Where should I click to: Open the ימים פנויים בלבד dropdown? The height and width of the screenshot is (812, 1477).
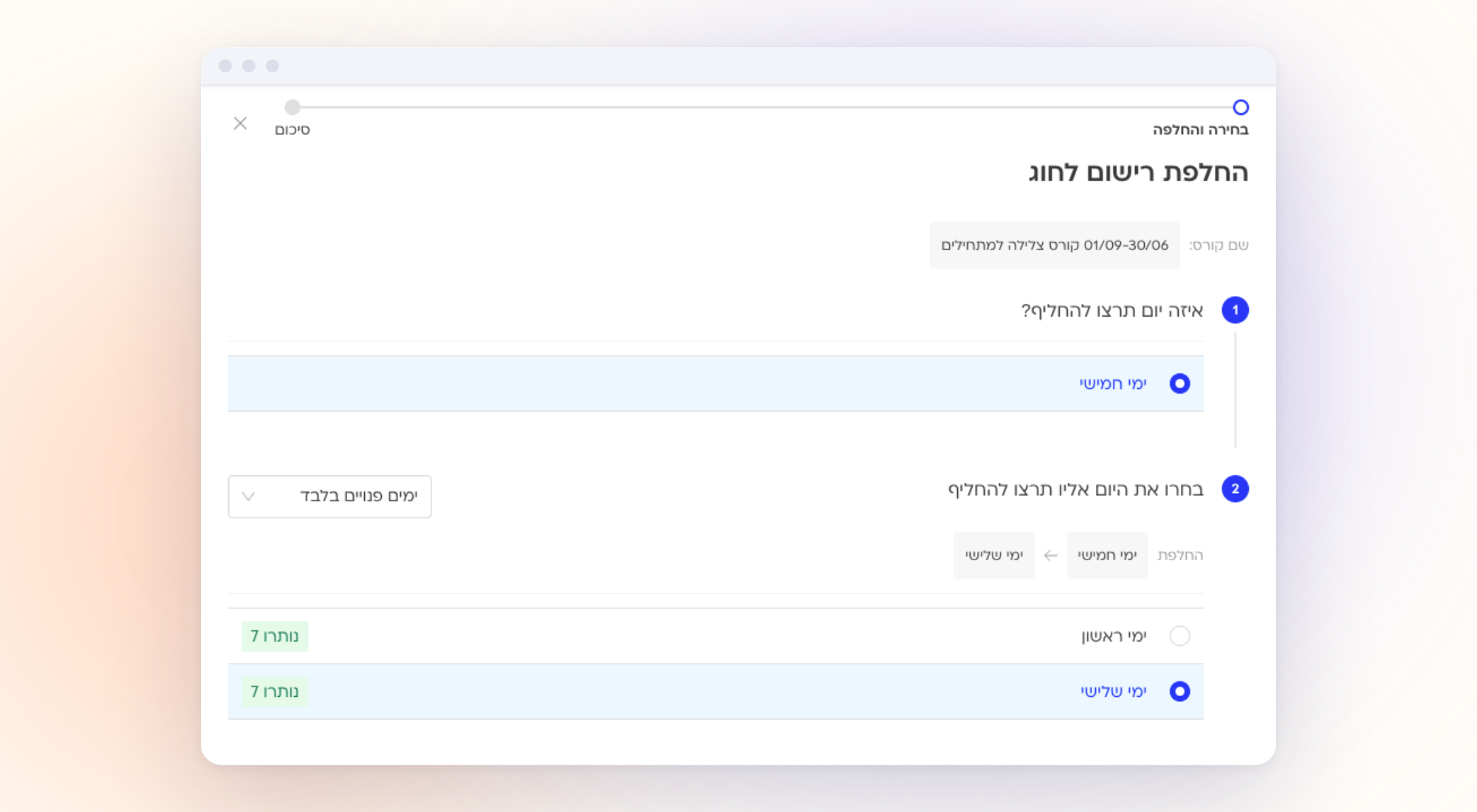[x=329, y=496]
